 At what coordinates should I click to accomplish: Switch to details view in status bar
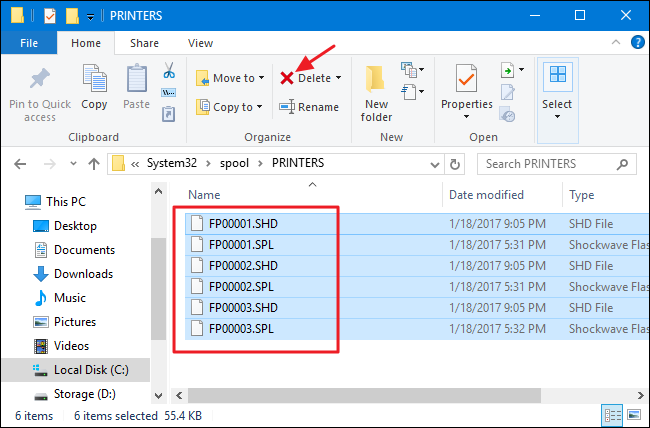click(x=610, y=414)
